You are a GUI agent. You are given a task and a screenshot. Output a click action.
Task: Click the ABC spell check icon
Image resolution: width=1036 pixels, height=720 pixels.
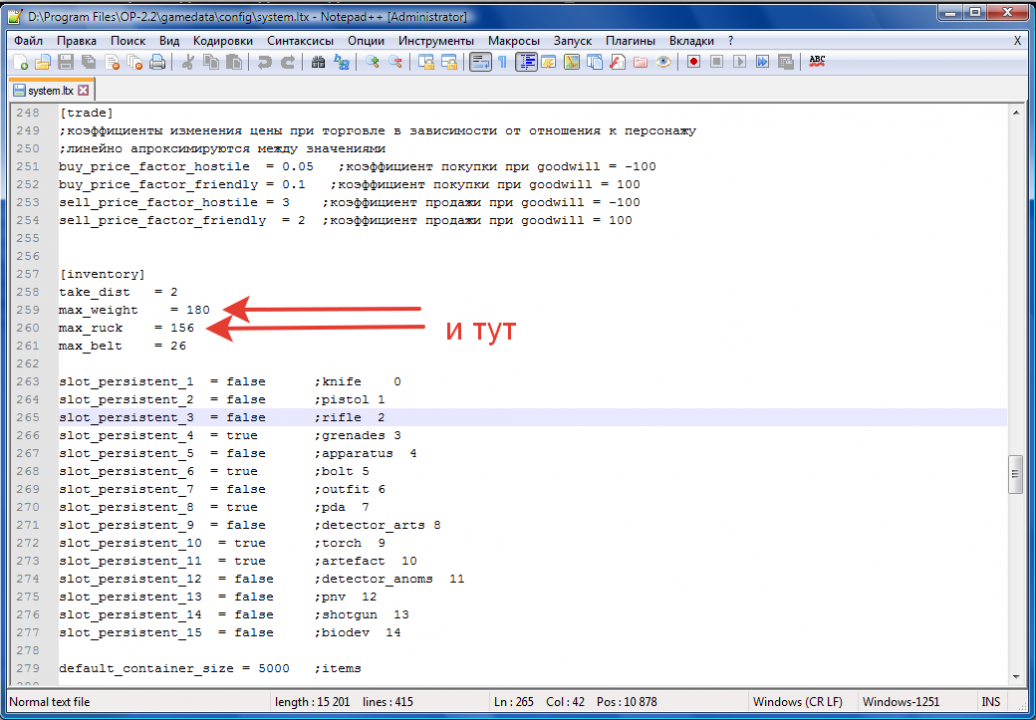817,61
